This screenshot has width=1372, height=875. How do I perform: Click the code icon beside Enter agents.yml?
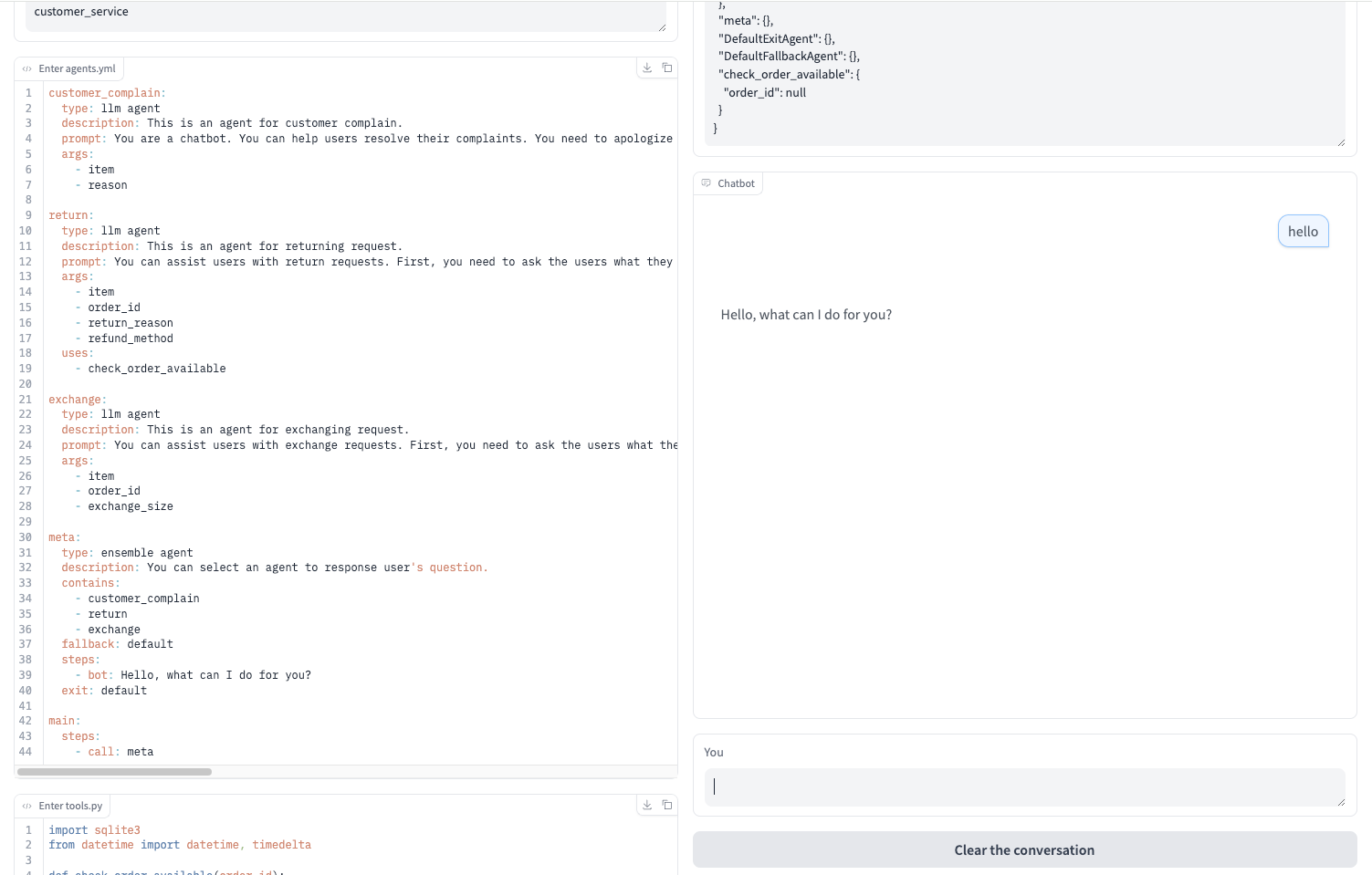27,68
